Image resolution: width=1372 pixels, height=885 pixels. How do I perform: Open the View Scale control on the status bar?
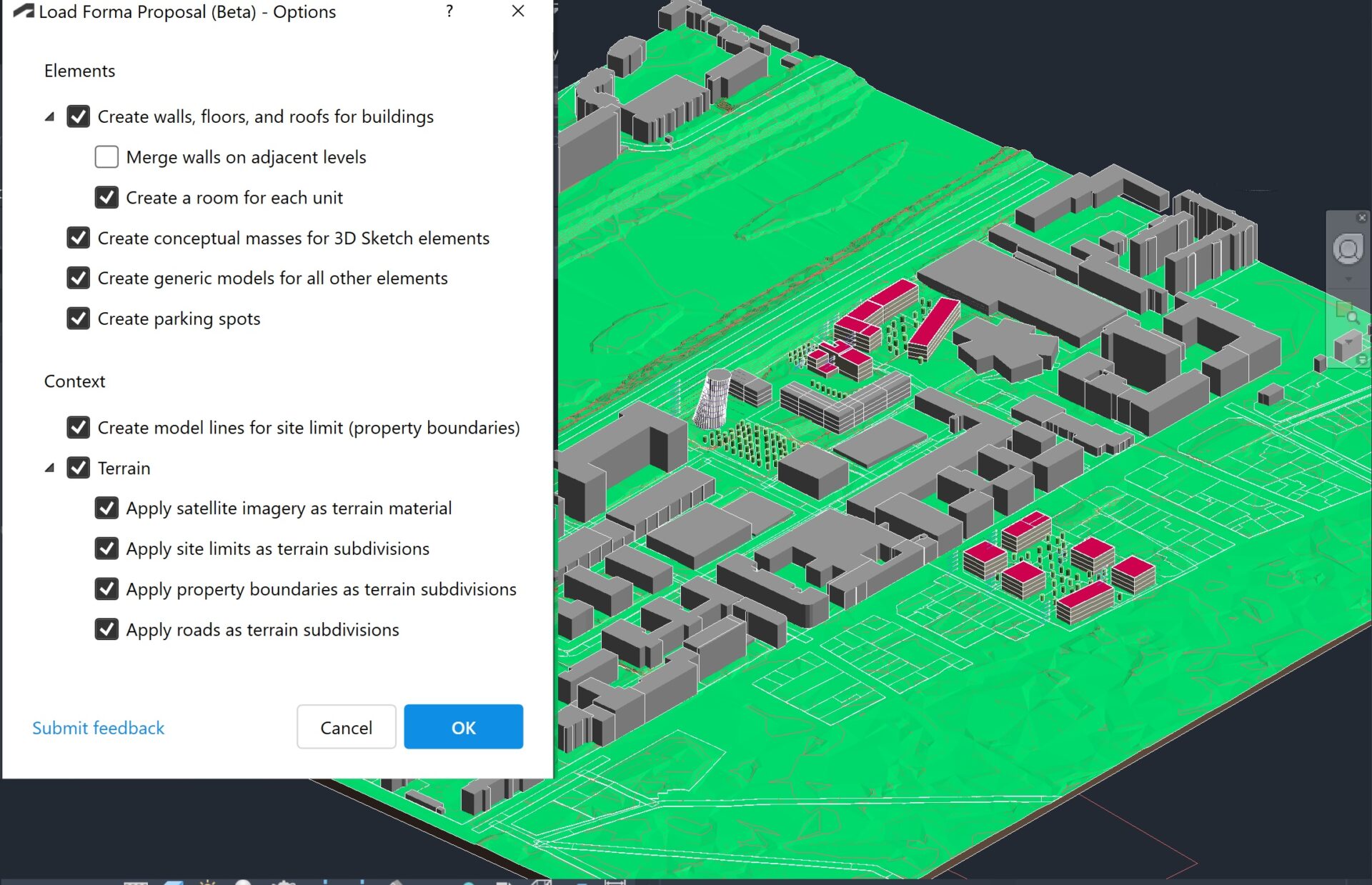click(x=136, y=882)
